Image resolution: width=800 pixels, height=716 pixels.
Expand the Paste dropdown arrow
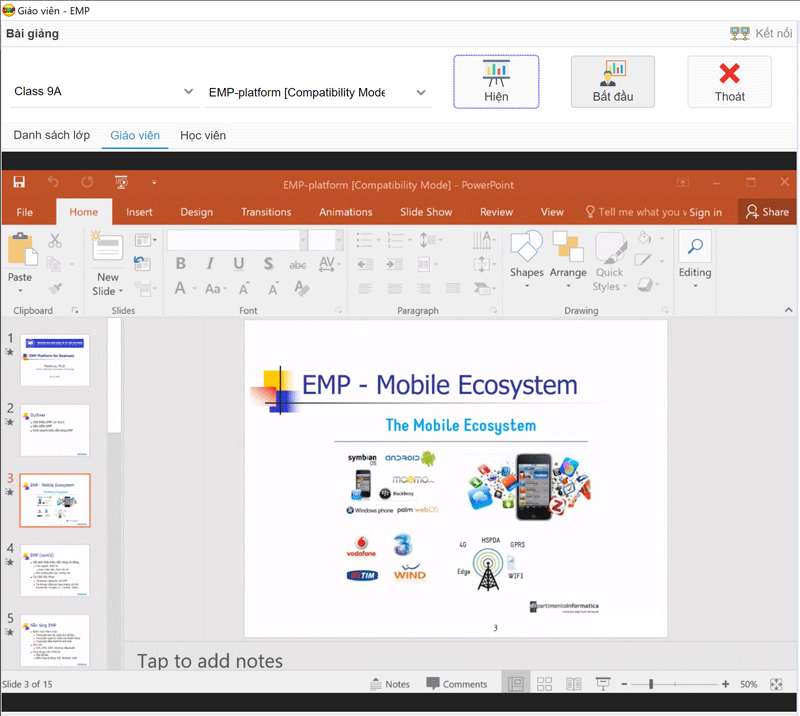[20, 291]
